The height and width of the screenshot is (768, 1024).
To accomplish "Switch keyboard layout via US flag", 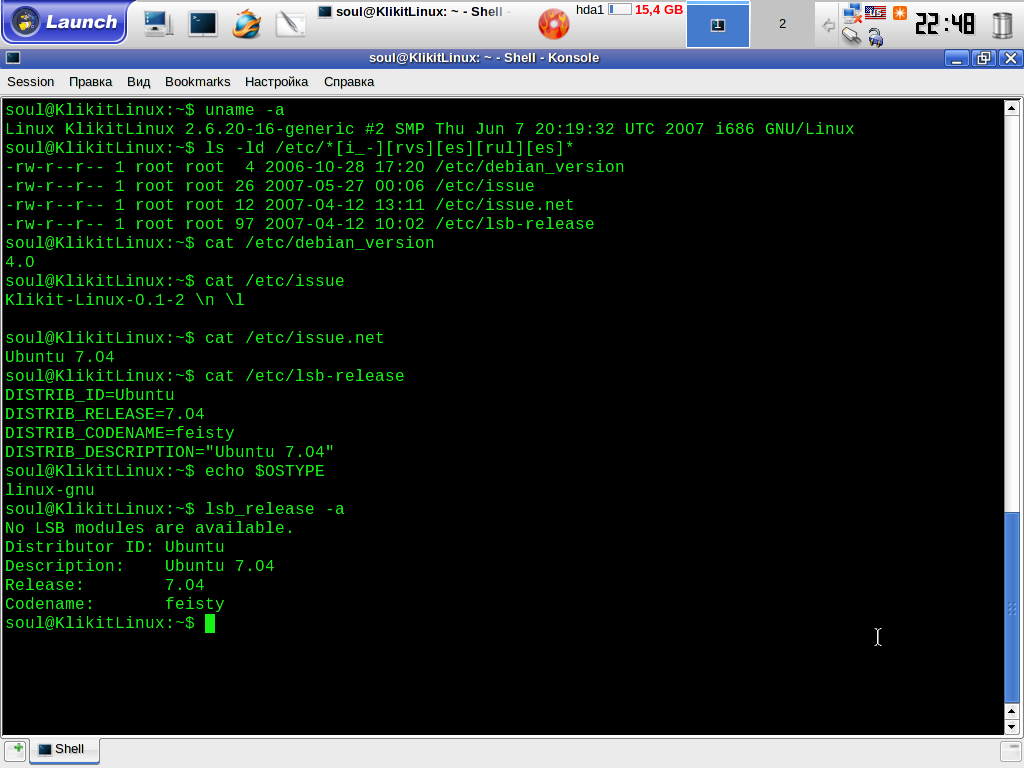I will (x=875, y=12).
